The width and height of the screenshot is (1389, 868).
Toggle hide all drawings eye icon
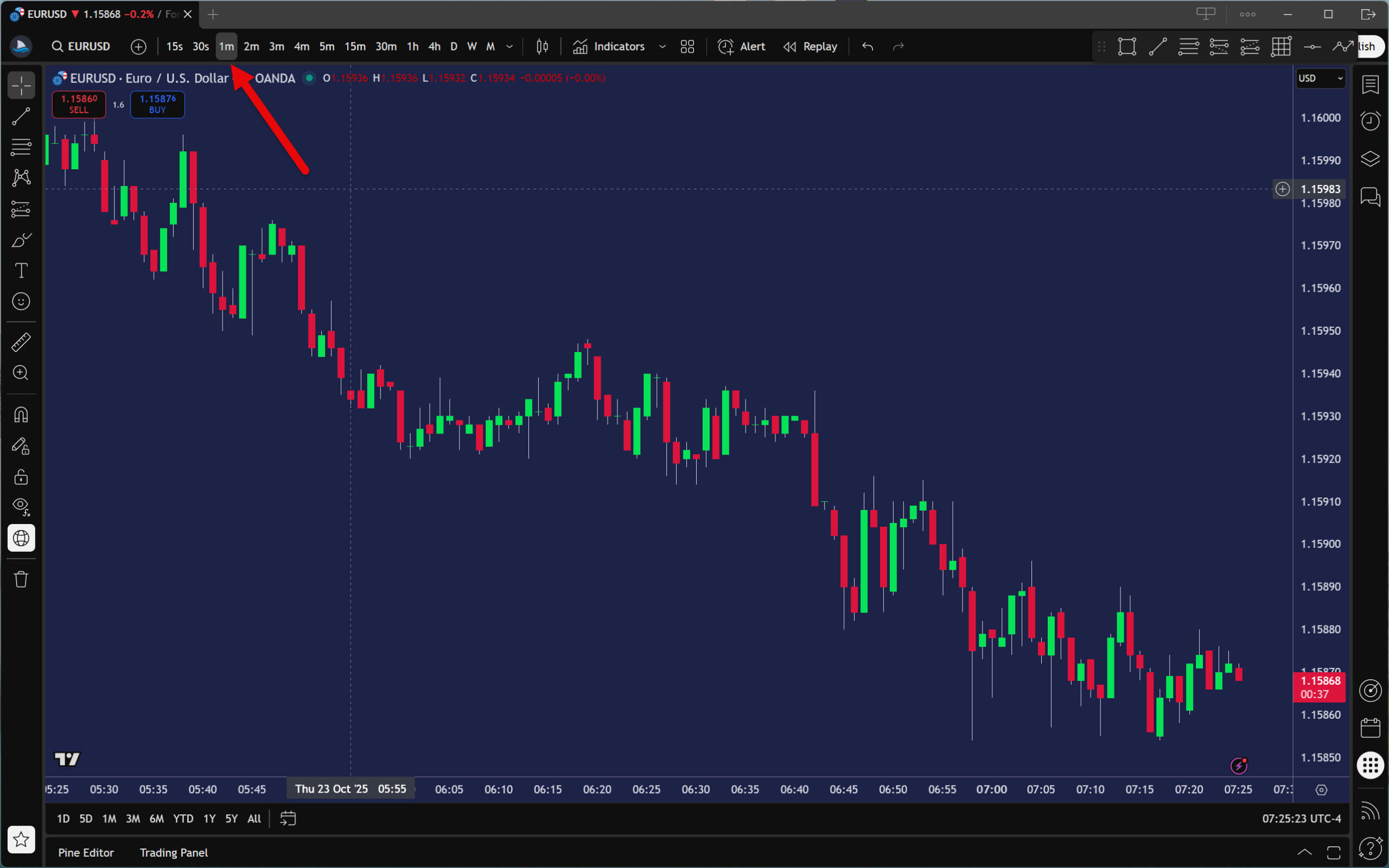[21, 506]
